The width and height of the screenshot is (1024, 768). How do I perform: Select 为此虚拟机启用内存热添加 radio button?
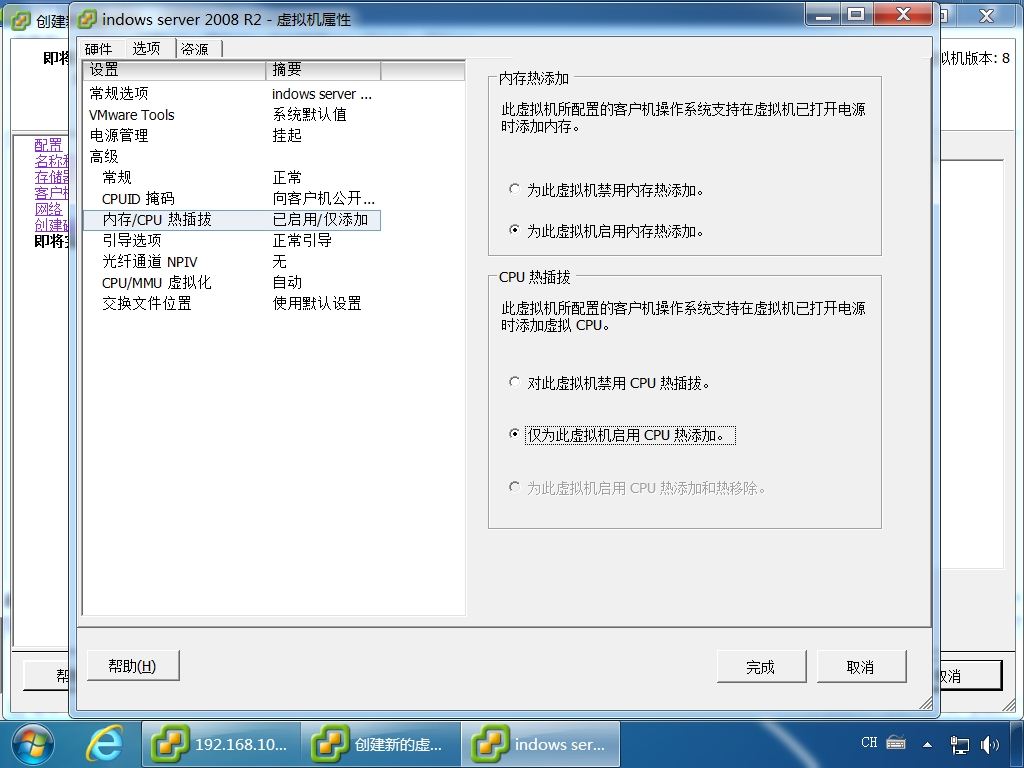click(x=515, y=230)
